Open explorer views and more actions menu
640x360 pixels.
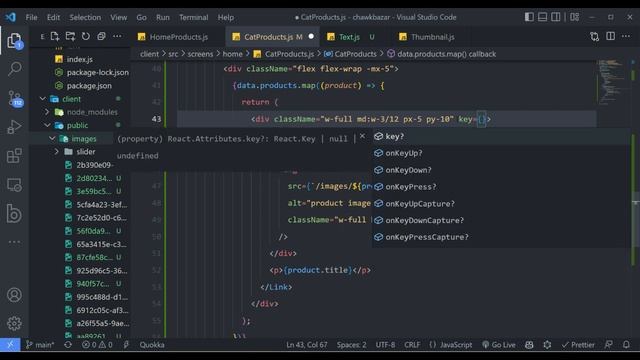point(117,37)
